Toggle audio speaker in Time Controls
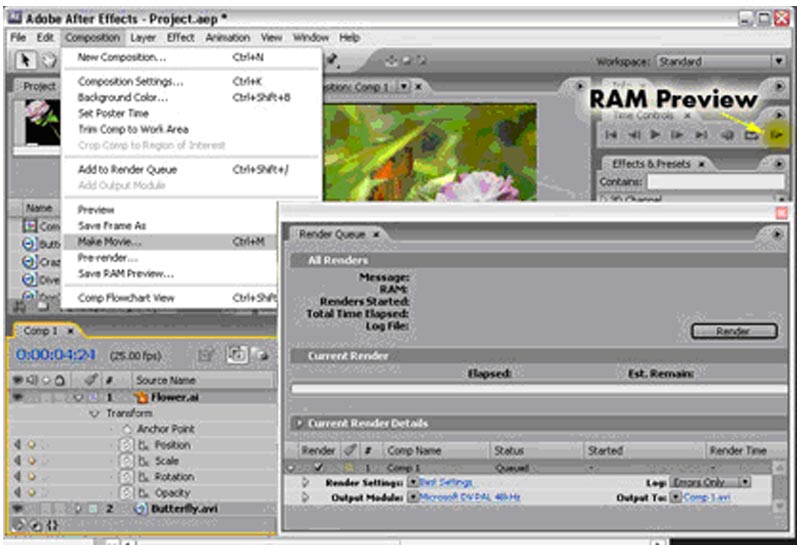800x550 pixels. point(727,135)
